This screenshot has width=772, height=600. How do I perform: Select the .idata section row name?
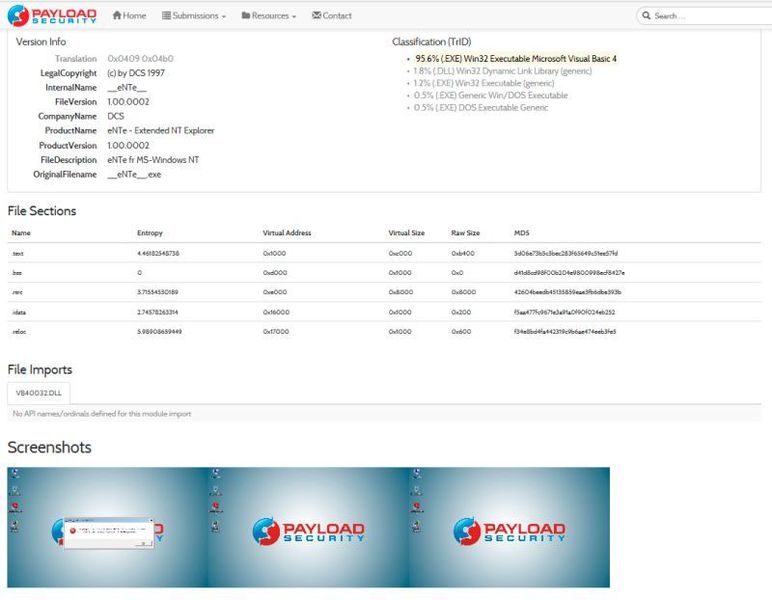(19, 312)
